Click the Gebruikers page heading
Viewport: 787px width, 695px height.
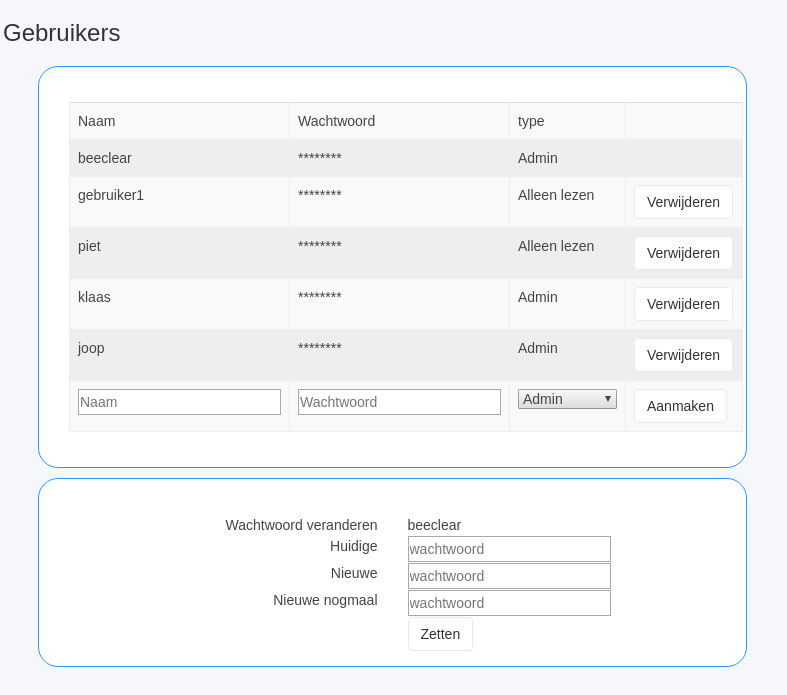[62, 33]
